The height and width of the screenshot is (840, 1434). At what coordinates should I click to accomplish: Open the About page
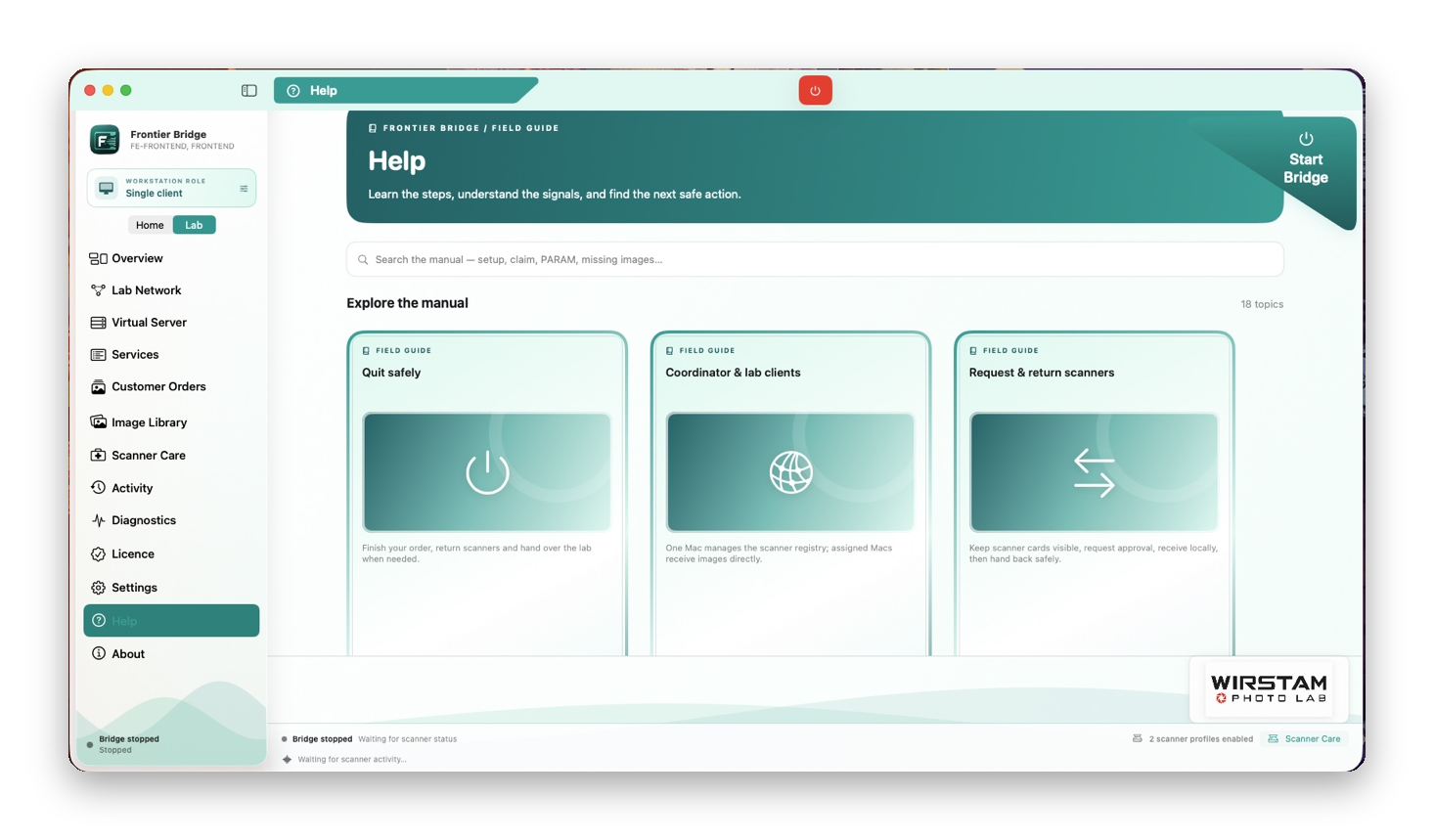(171, 654)
